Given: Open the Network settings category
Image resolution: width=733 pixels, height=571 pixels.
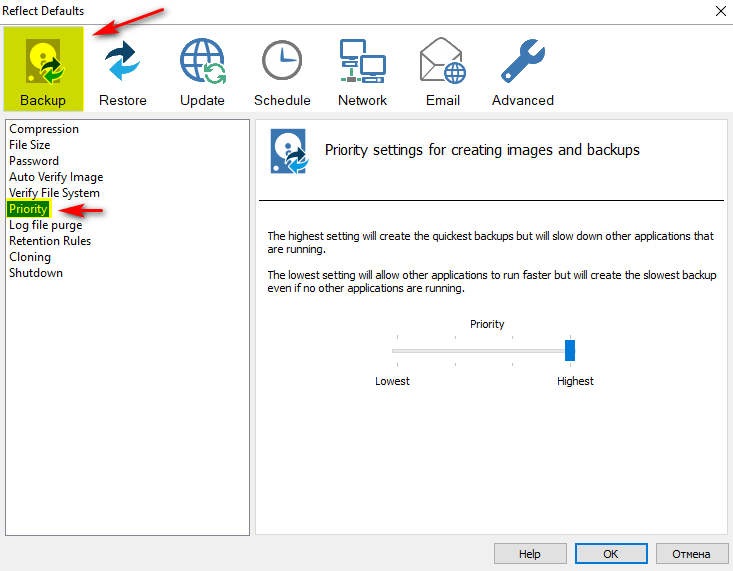Looking at the screenshot, I should [x=362, y=72].
